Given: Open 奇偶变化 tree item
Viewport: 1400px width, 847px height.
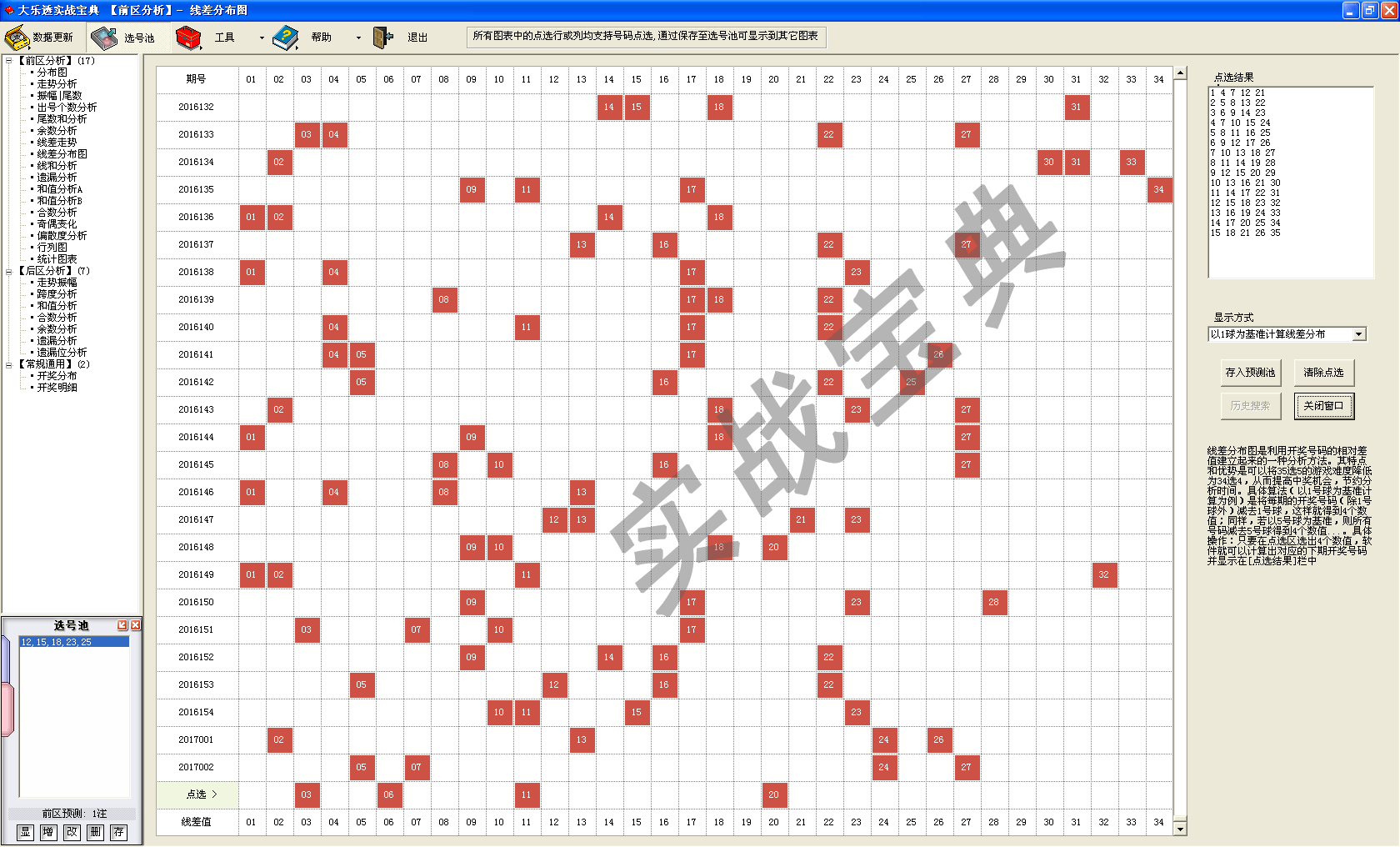Looking at the screenshot, I should pyautogui.click(x=57, y=224).
